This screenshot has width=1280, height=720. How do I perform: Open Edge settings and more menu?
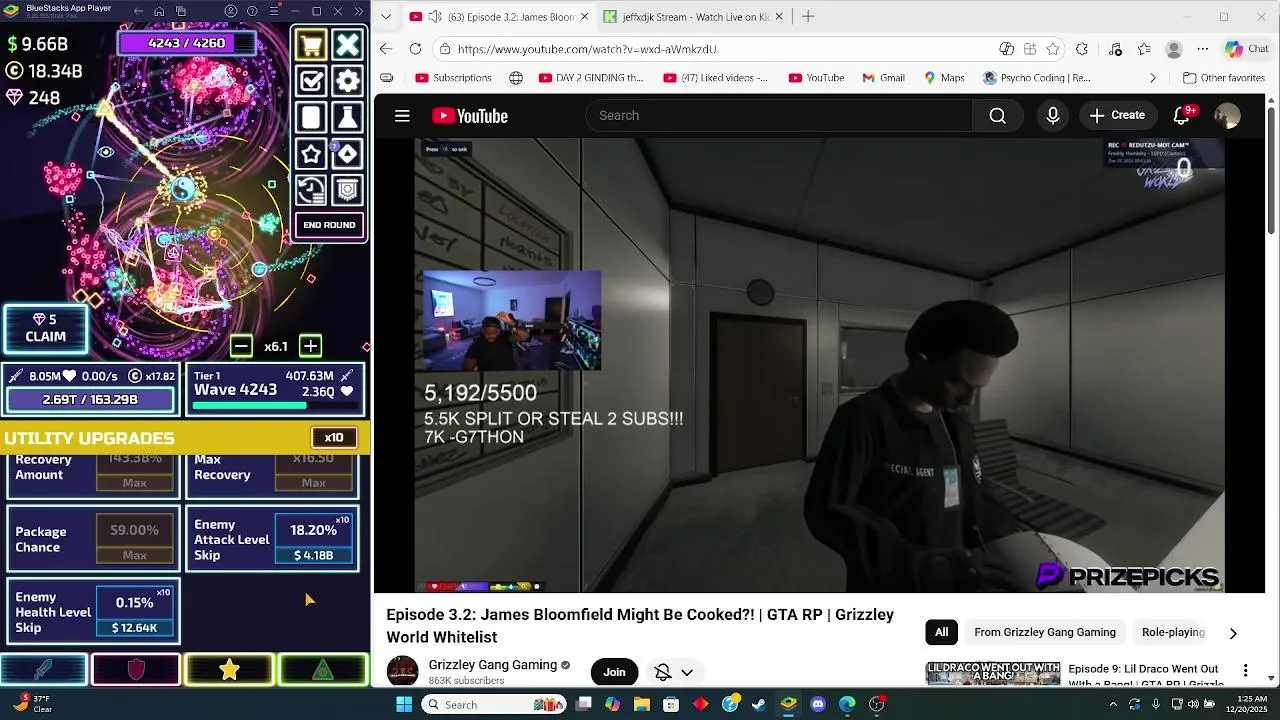tap(1203, 49)
